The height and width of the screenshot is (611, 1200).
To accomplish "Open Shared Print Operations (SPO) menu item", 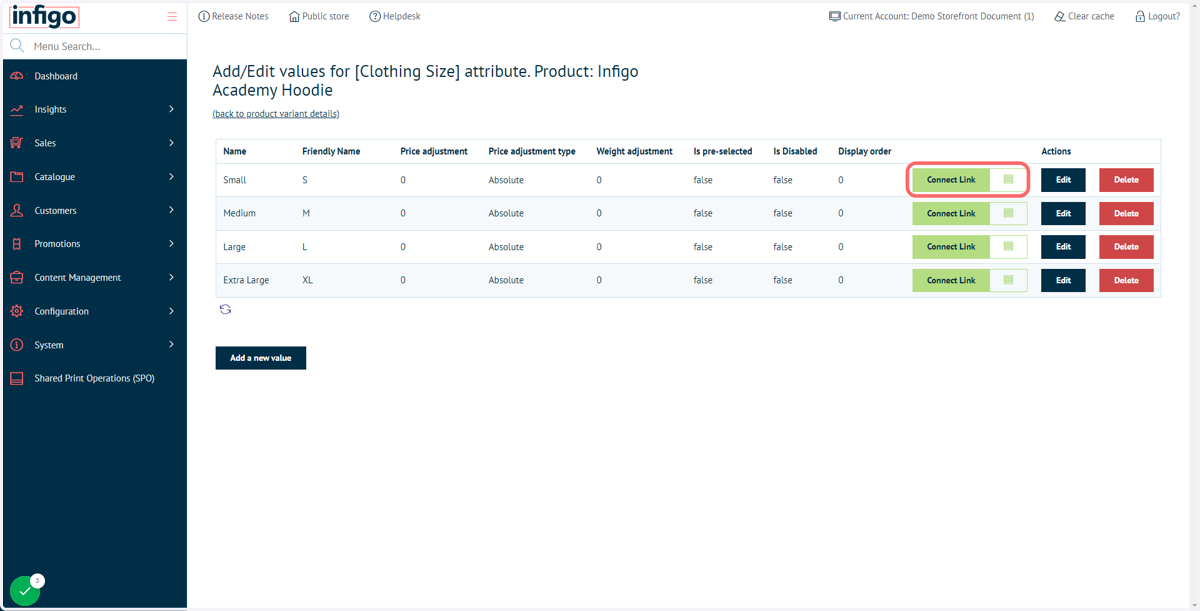I will click(x=95, y=379).
